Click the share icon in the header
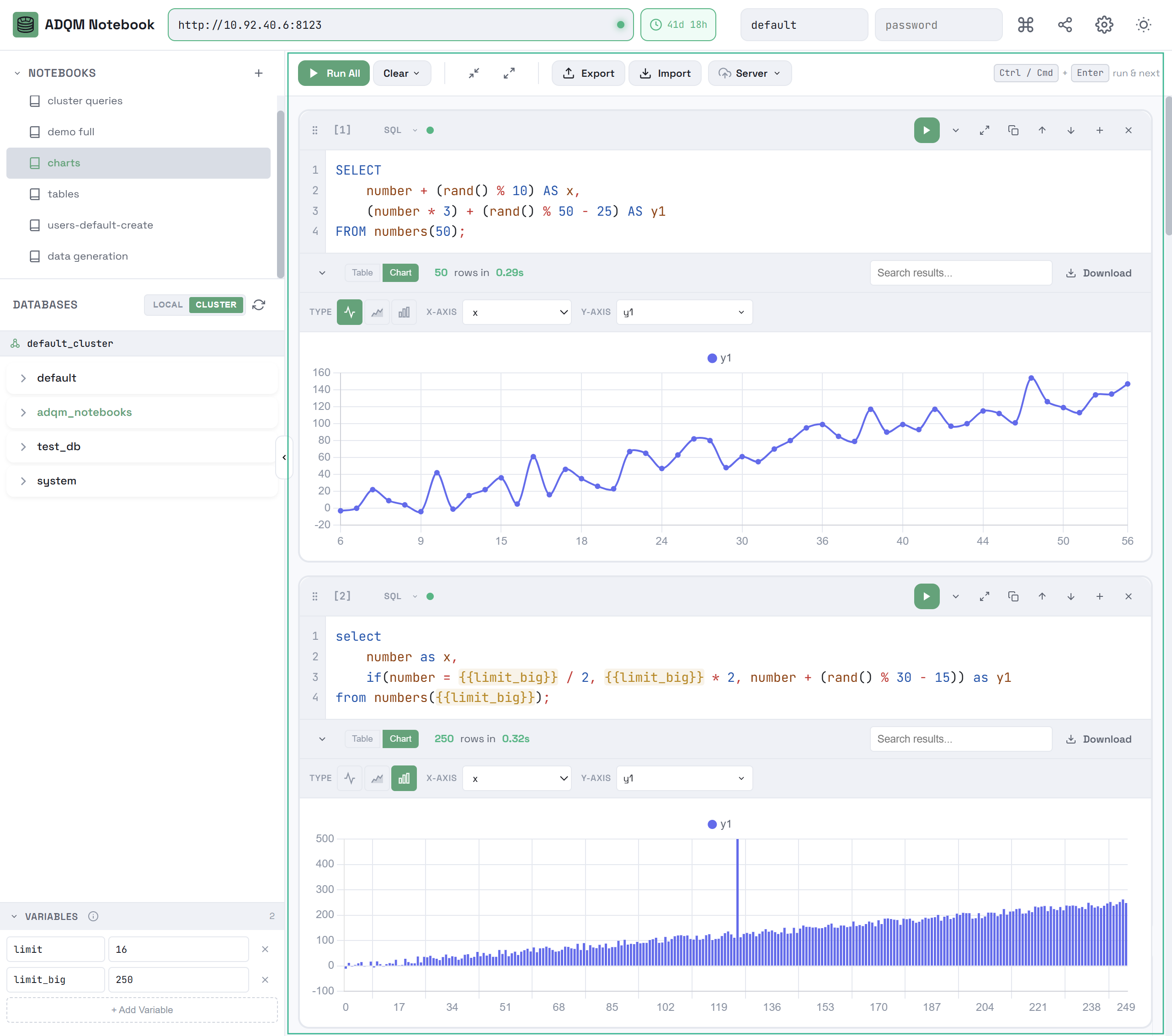The width and height of the screenshot is (1172, 1036). pos(1064,25)
